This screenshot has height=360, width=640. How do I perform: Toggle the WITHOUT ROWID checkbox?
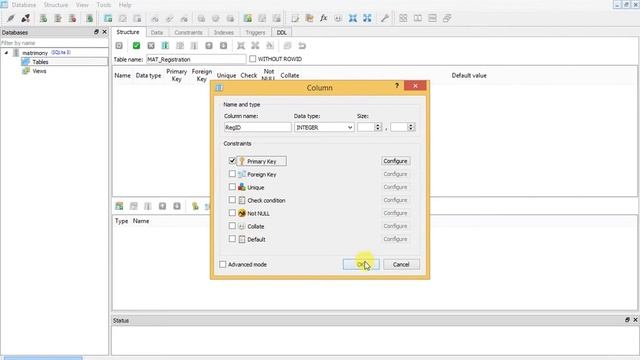tap(253, 59)
